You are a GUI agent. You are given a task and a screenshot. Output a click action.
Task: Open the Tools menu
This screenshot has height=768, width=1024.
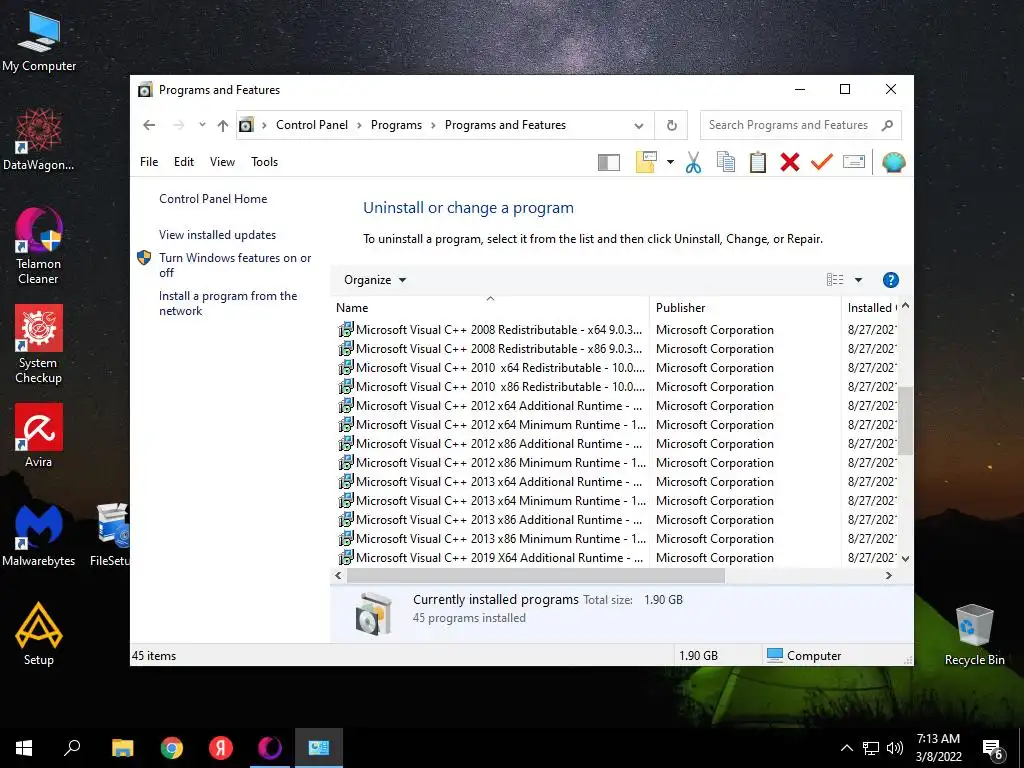pos(264,162)
